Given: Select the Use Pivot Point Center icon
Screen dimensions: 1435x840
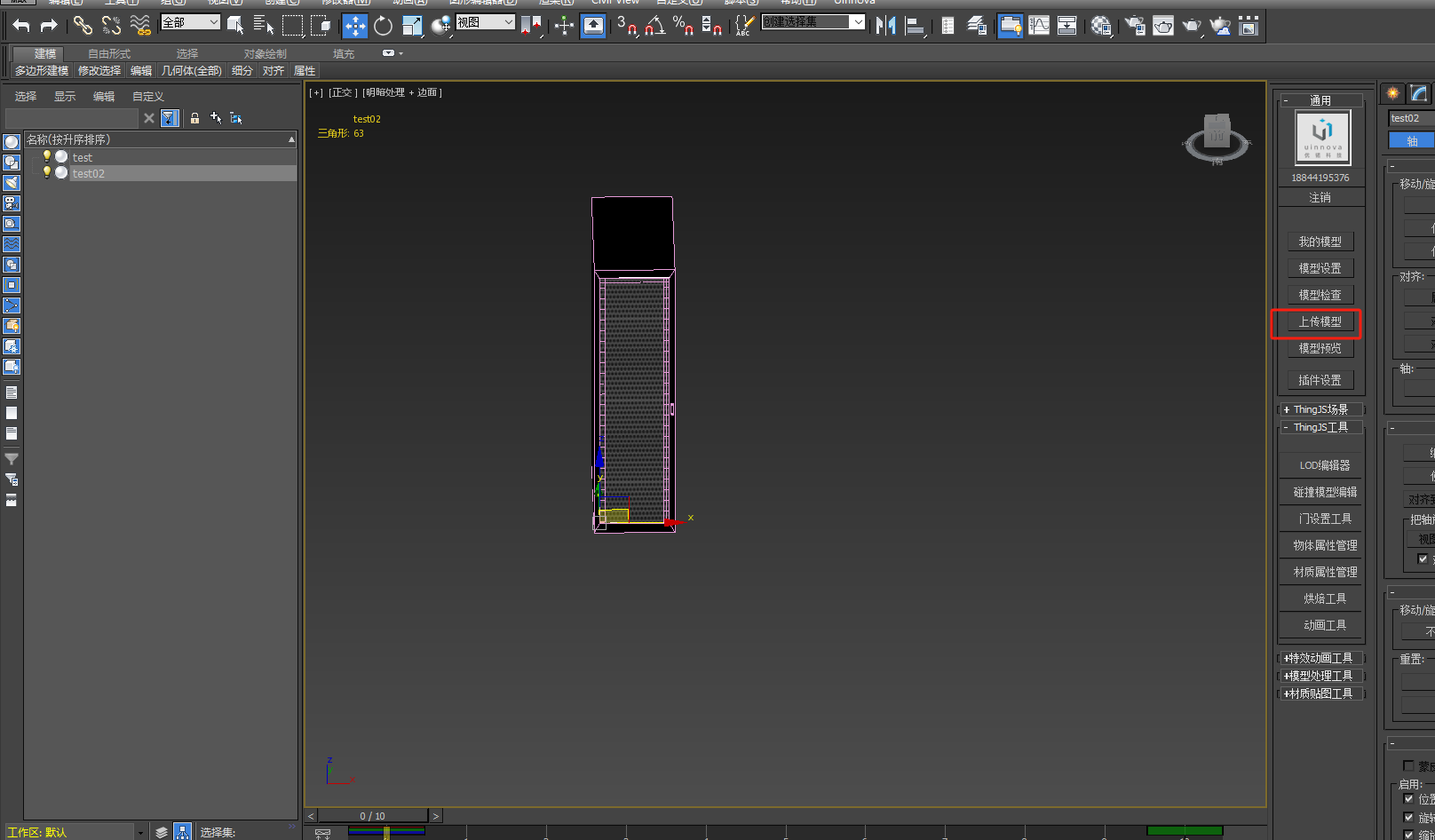Looking at the screenshot, I should [531, 26].
